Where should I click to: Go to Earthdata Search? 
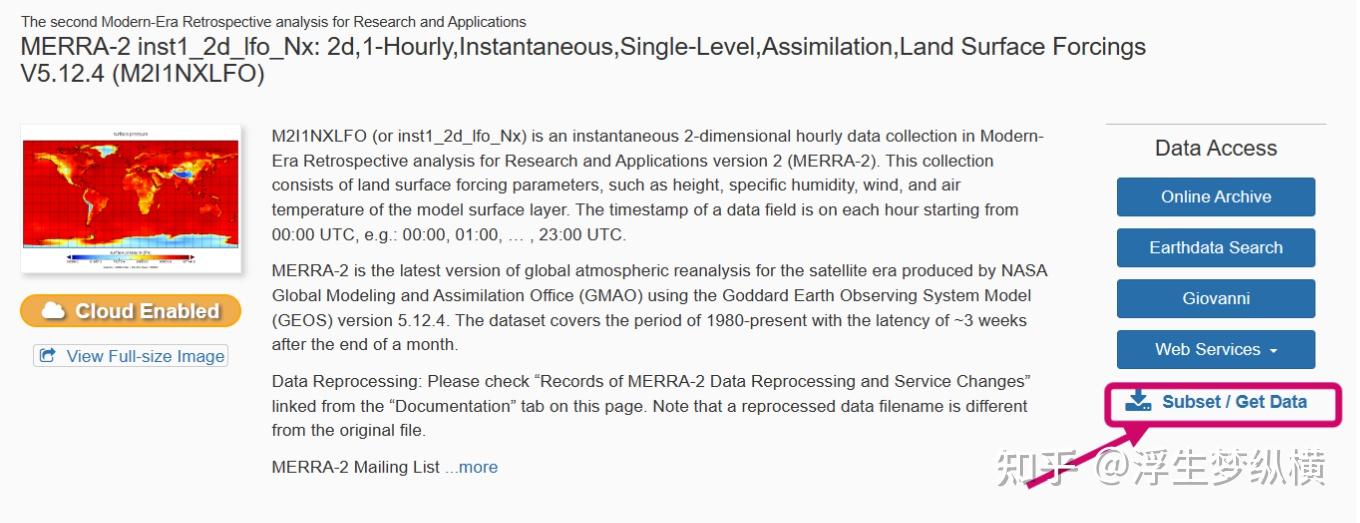pyautogui.click(x=1215, y=248)
